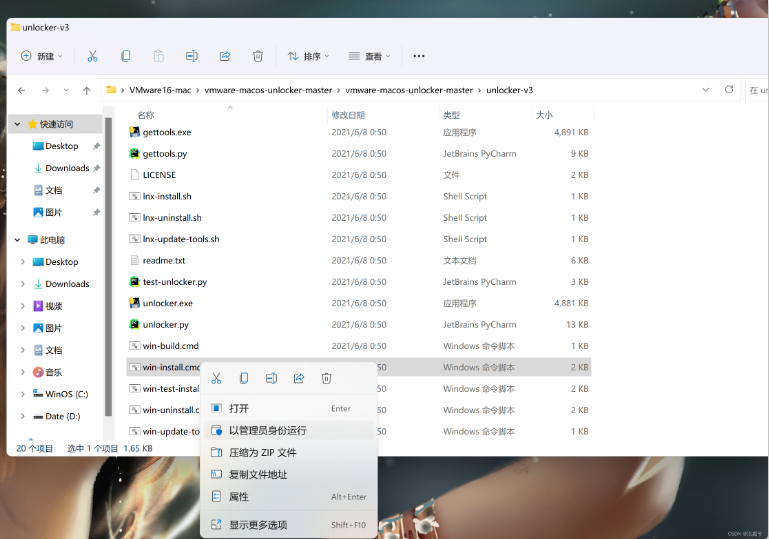The width and height of the screenshot is (769, 539).
Task: Click the Share icon in the context menu
Action: tap(298, 378)
